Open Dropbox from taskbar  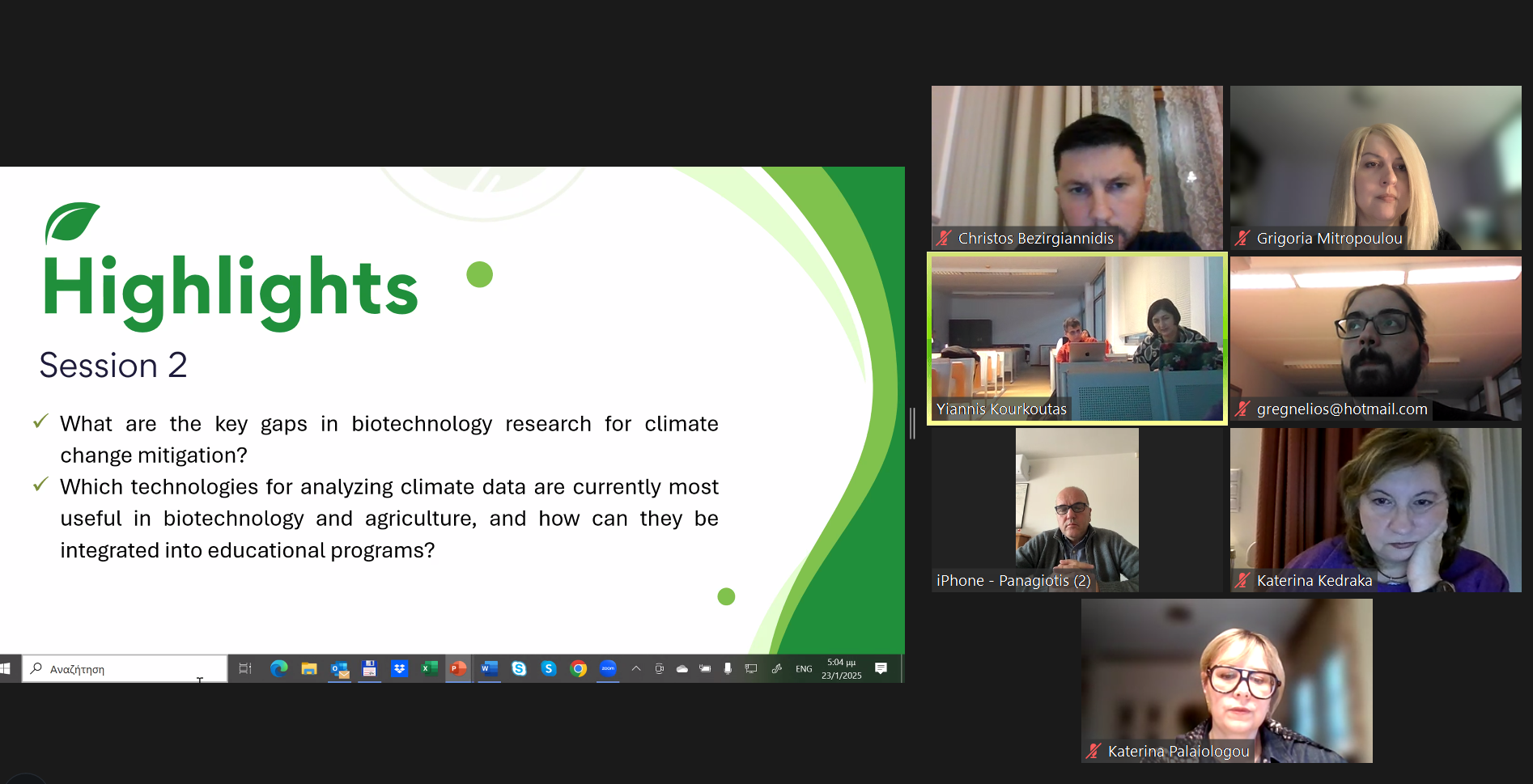coord(399,668)
